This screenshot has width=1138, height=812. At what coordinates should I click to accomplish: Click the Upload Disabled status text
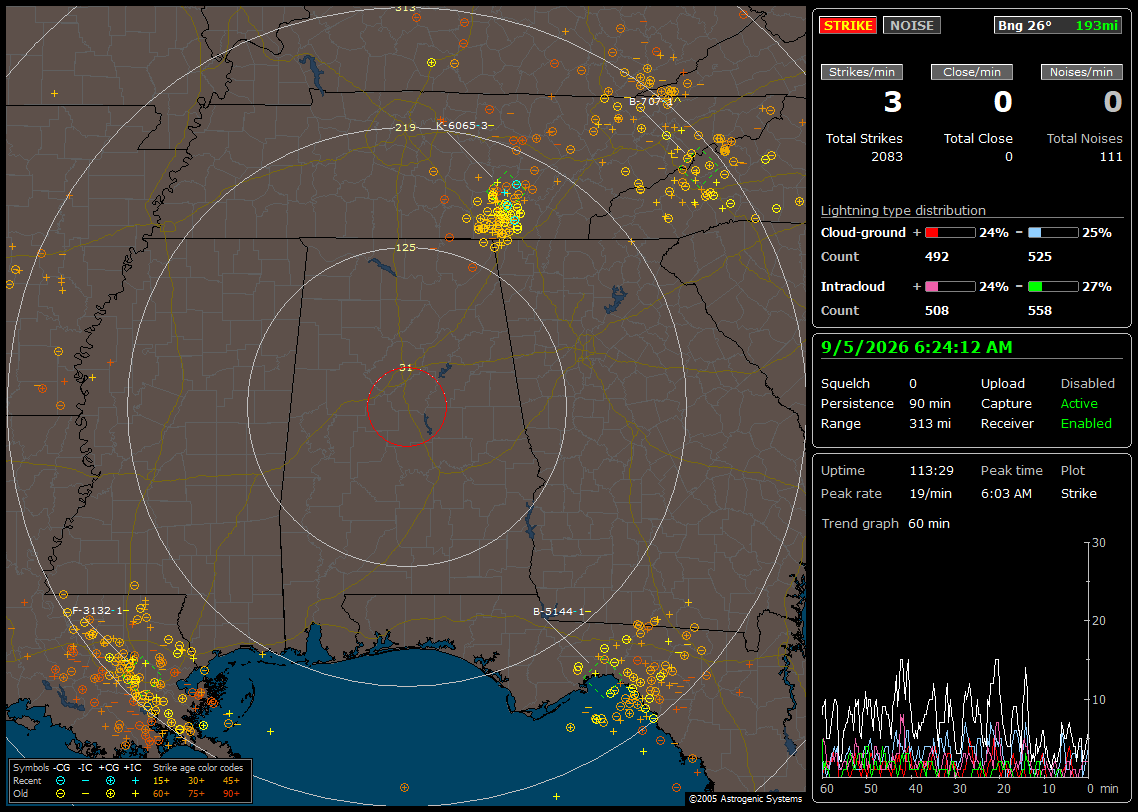coord(1087,384)
